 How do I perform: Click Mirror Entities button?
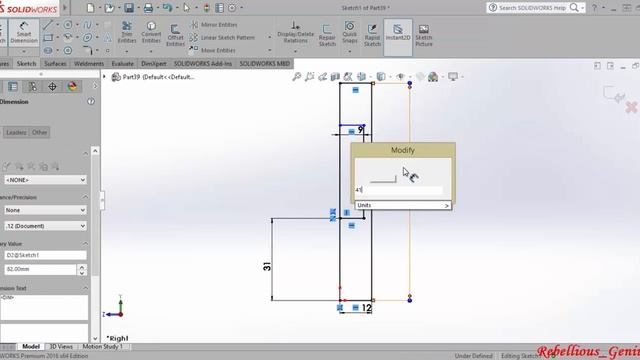click(x=214, y=25)
